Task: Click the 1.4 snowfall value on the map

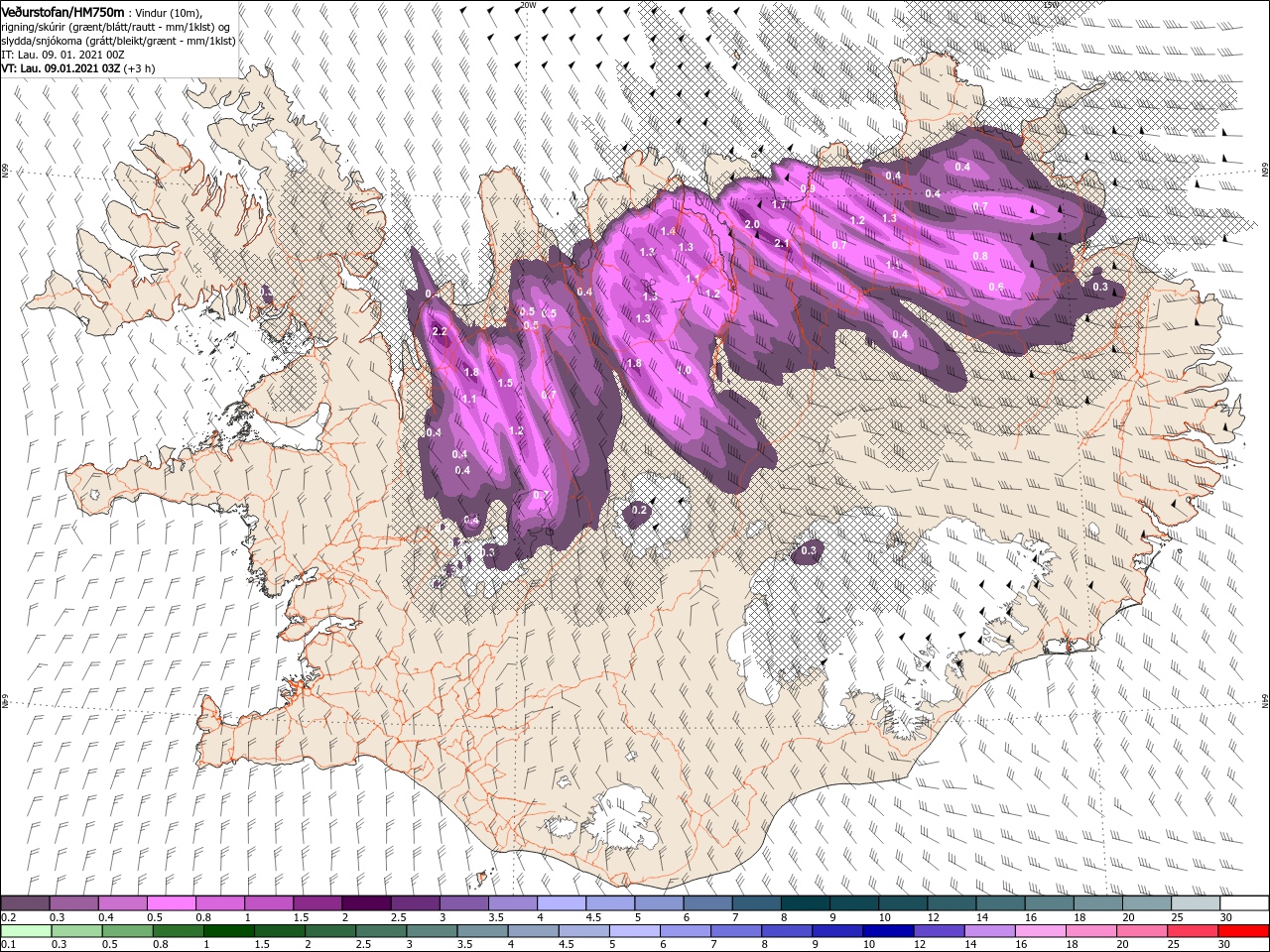Action: (x=668, y=232)
